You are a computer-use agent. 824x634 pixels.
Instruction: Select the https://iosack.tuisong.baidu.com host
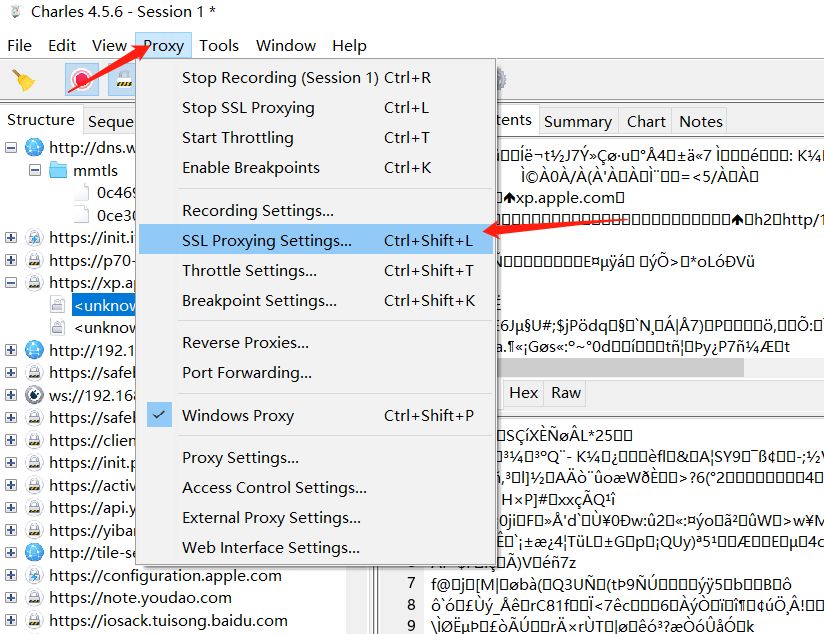(x=168, y=620)
